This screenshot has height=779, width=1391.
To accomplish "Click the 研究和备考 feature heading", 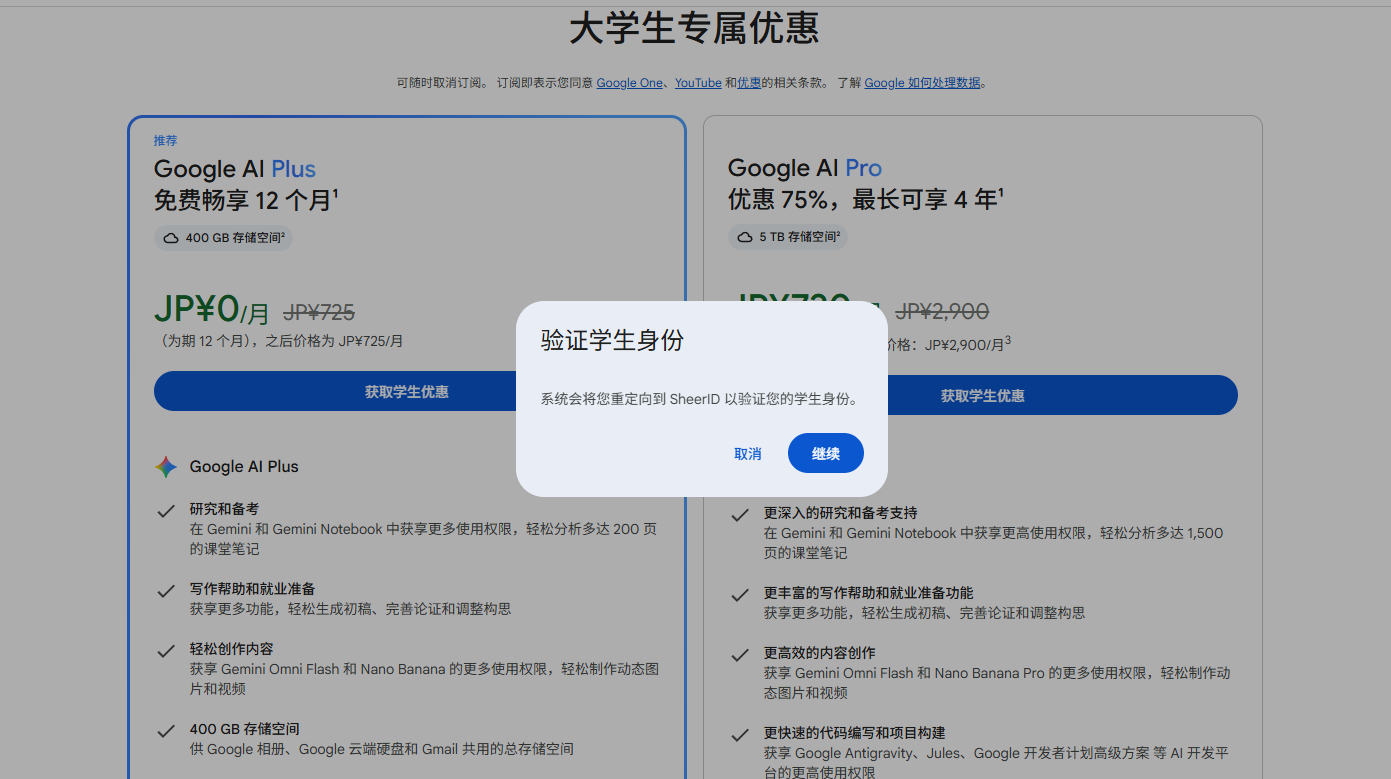I will coord(224,509).
